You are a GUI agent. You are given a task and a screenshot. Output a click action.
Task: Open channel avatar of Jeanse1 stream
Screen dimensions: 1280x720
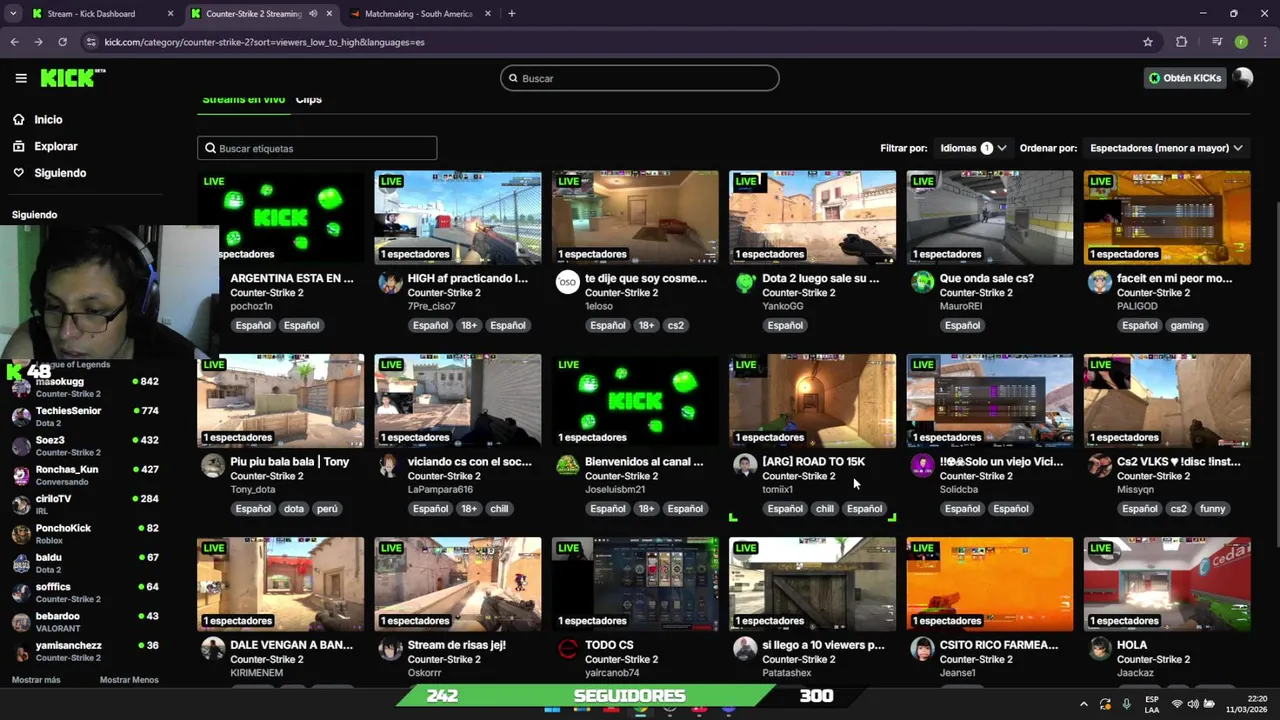point(922,649)
